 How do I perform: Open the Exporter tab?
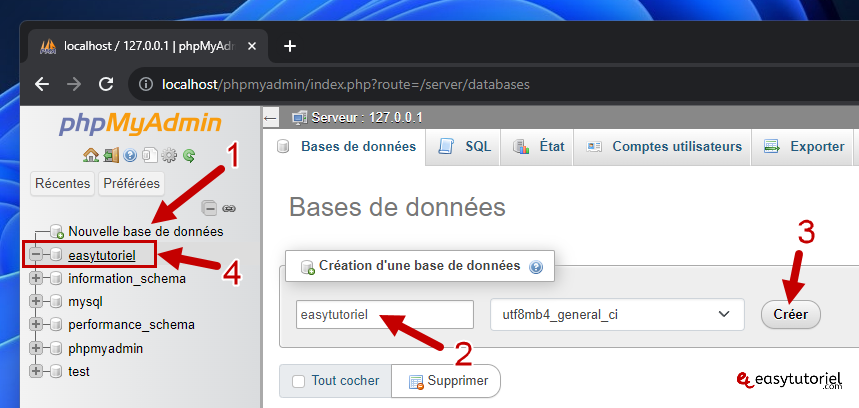click(804, 147)
